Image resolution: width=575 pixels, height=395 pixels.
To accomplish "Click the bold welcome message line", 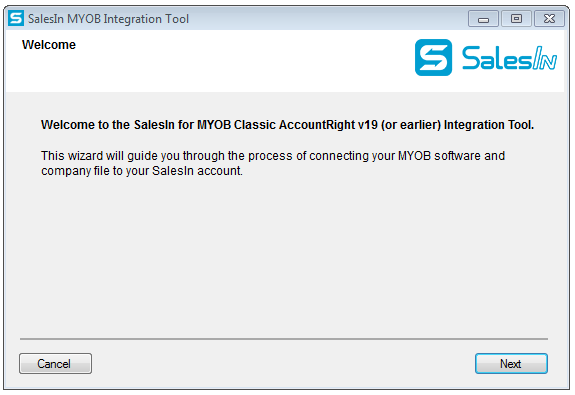I will (287, 125).
